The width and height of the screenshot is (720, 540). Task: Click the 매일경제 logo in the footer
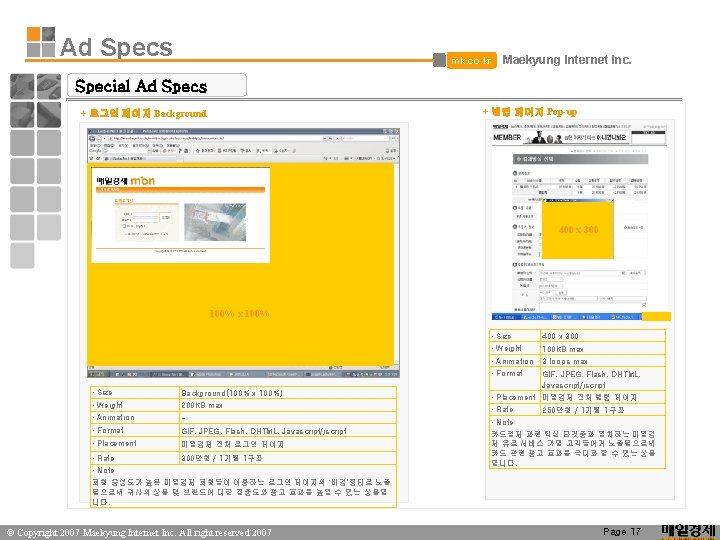[689, 531]
